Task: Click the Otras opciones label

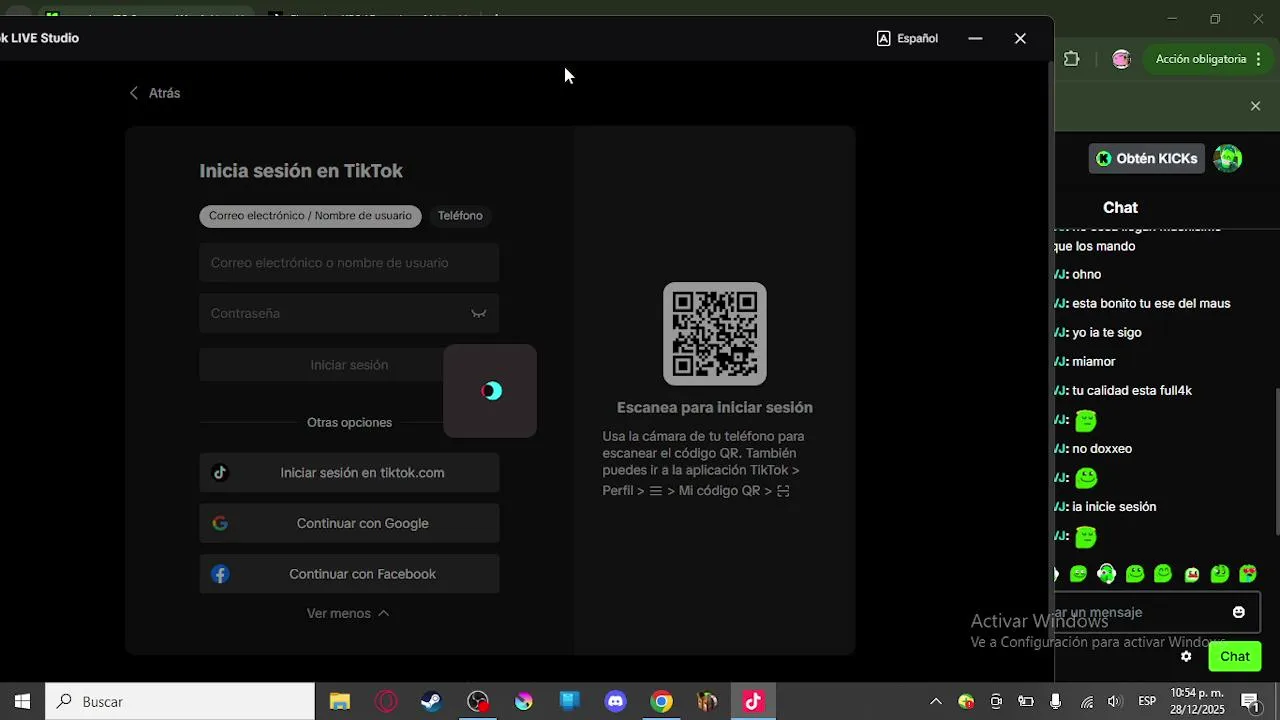Action: click(x=349, y=423)
